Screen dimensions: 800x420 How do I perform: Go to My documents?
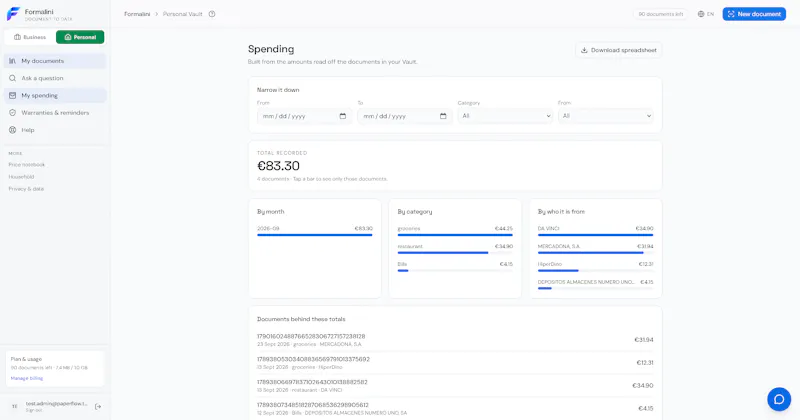[x=55, y=61]
